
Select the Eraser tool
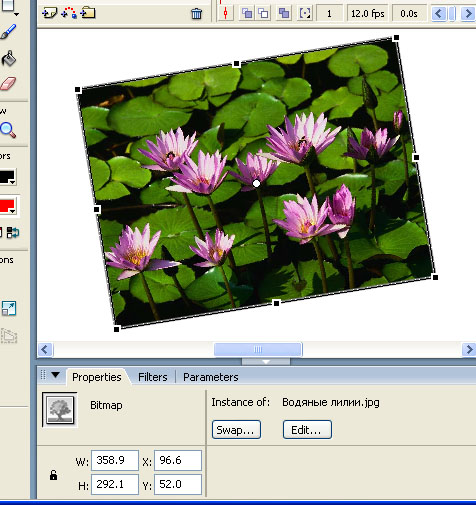pyautogui.click(x=8, y=83)
